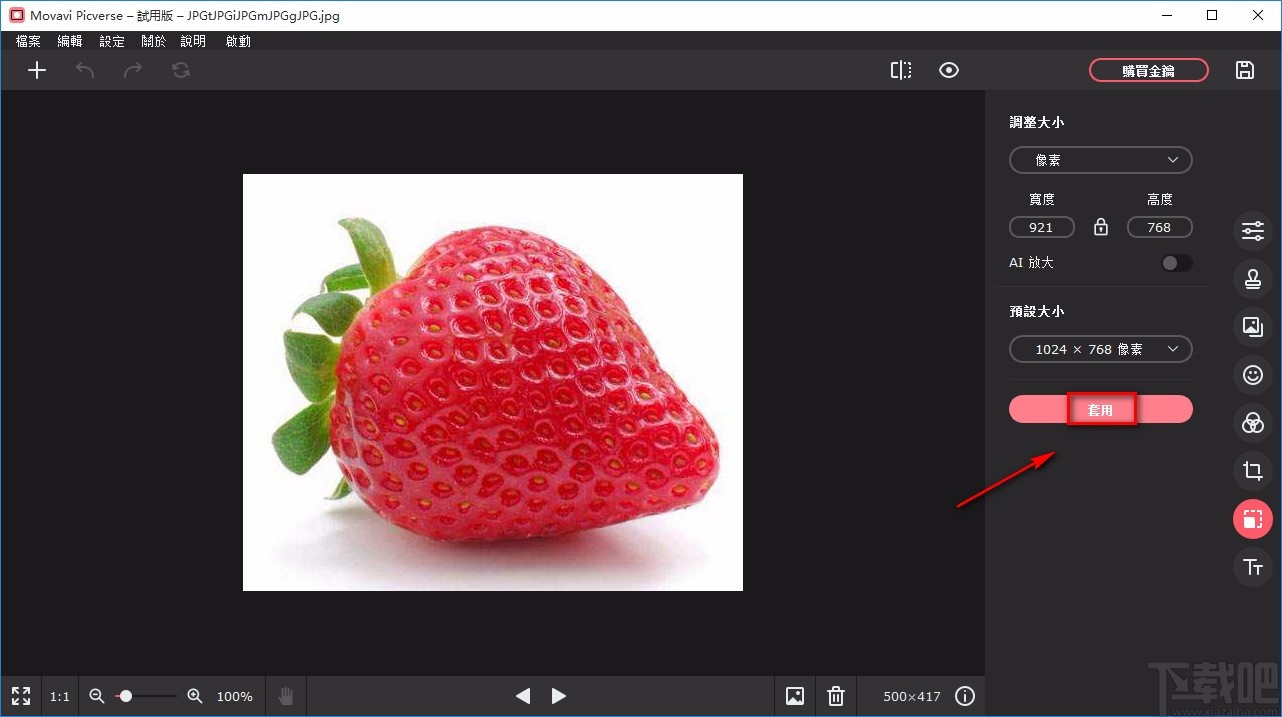Click the save floppy disk icon
This screenshot has height=717, width=1282.
click(x=1245, y=70)
